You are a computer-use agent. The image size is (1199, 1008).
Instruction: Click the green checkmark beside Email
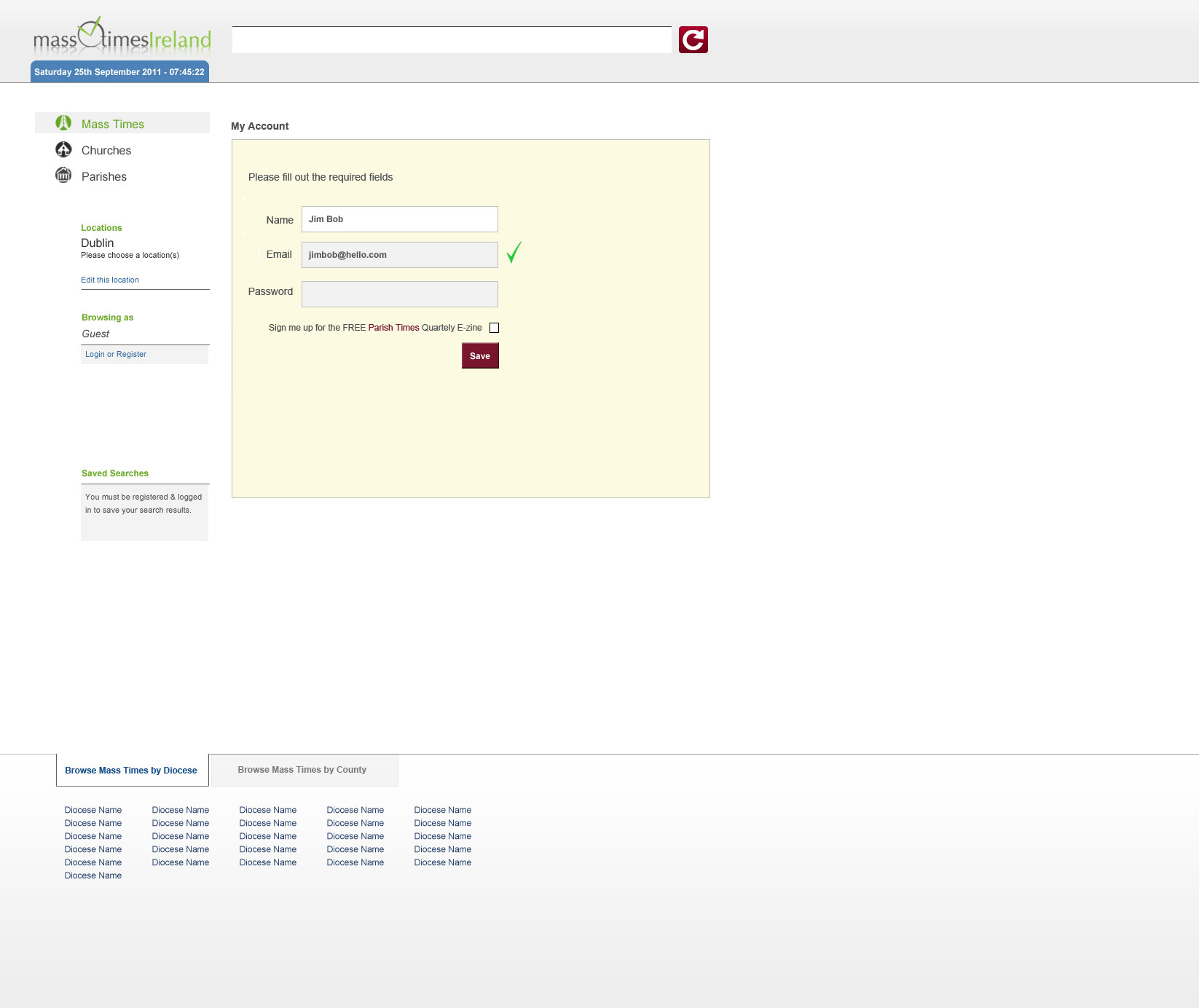pyautogui.click(x=514, y=252)
